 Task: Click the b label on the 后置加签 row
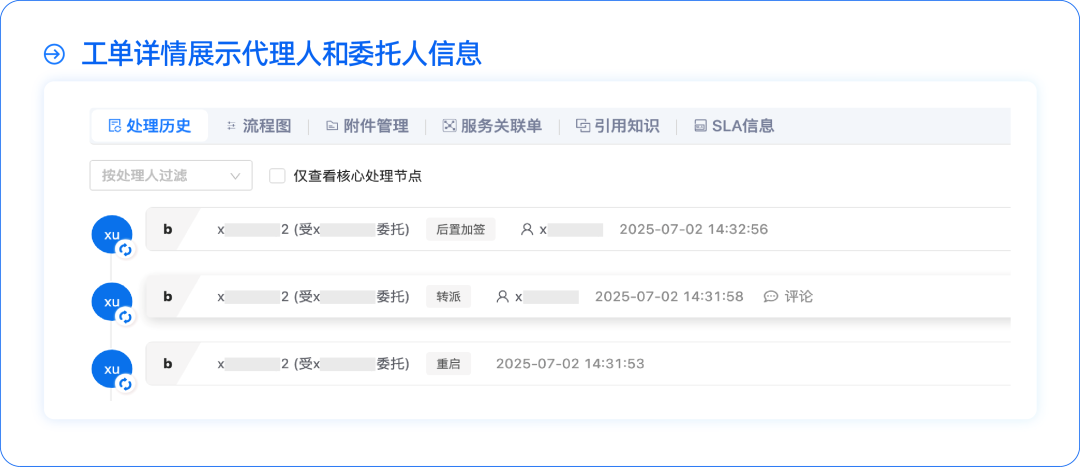tap(167, 229)
